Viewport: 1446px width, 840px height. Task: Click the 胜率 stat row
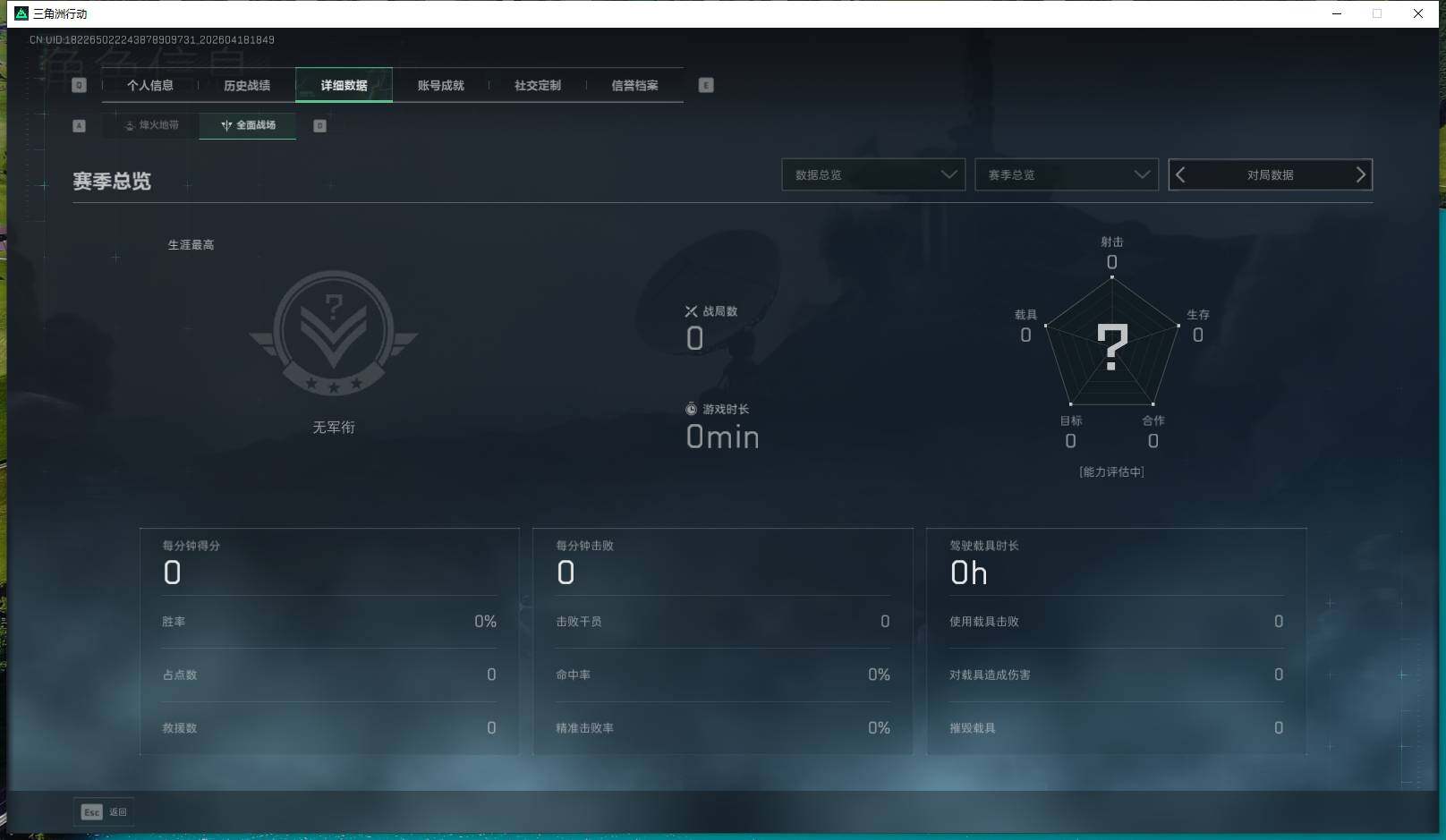click(329, 622)
